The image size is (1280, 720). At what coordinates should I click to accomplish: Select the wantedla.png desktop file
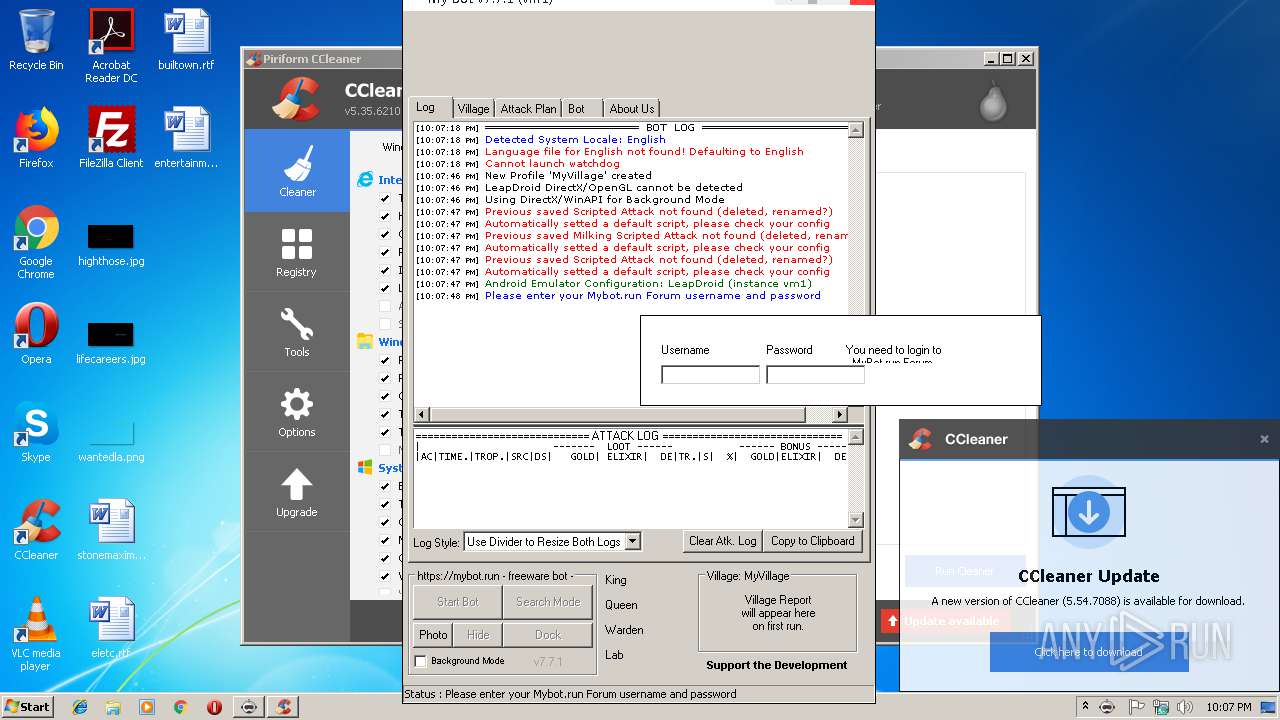(111, 440)
